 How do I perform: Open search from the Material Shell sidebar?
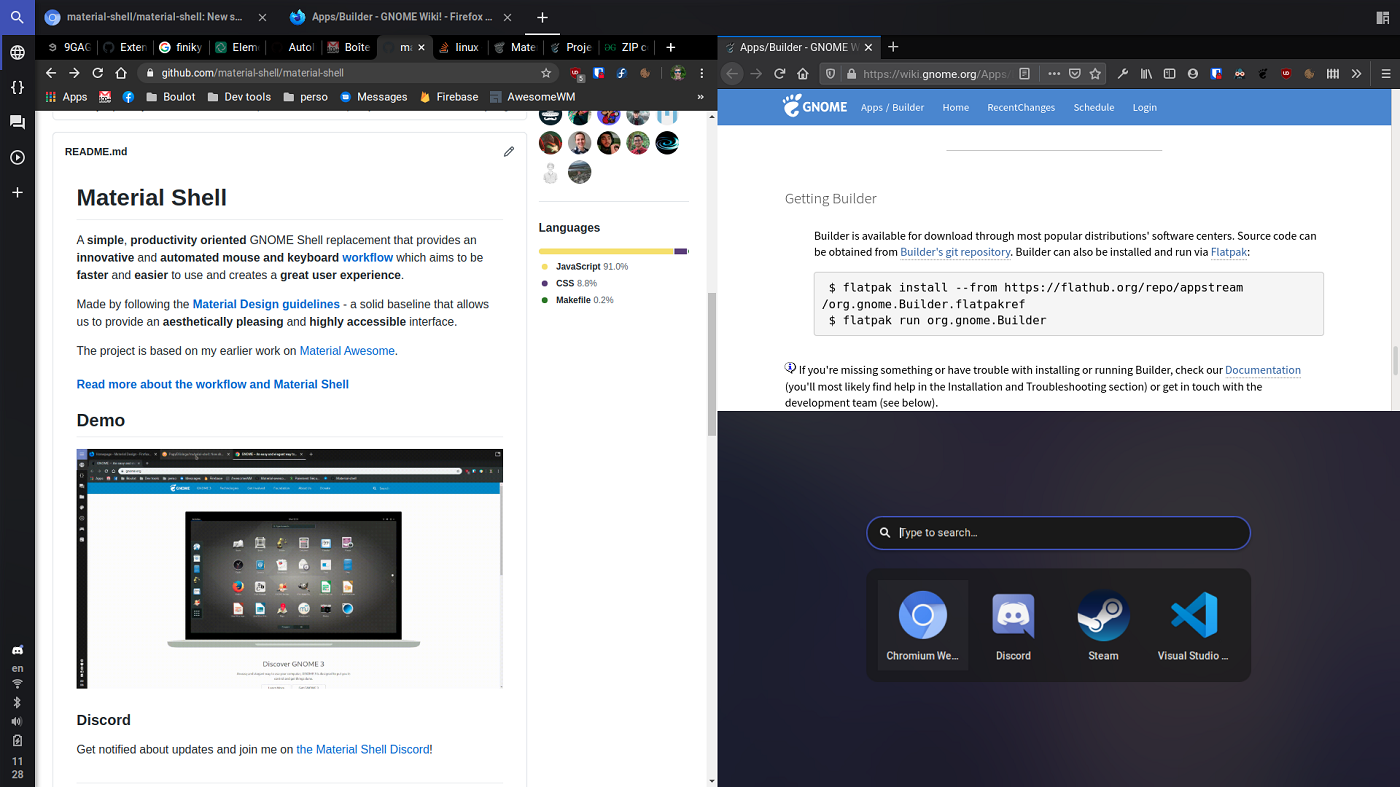tap(17, 17)
